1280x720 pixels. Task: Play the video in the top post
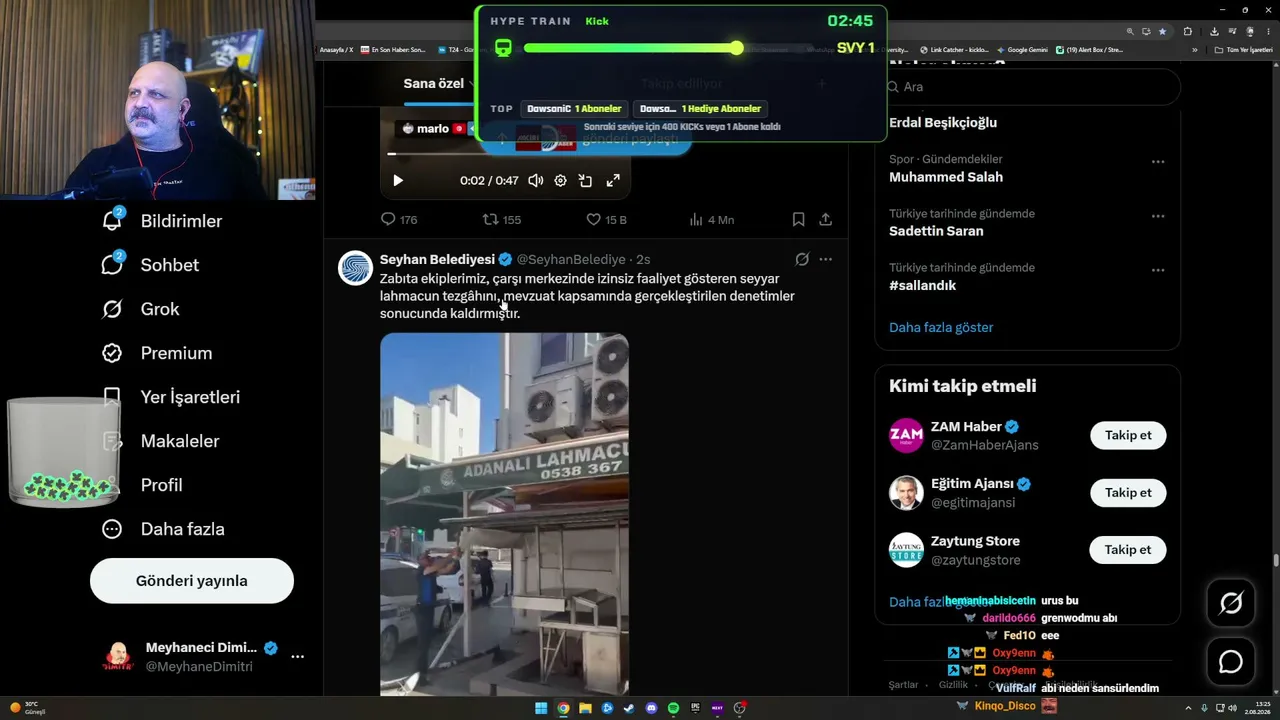click(x=398, y=181)
